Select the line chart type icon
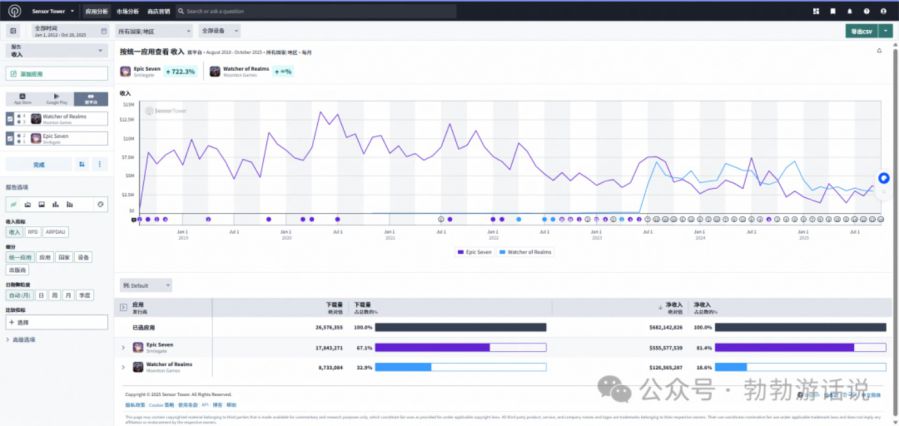 coord(13,204)
